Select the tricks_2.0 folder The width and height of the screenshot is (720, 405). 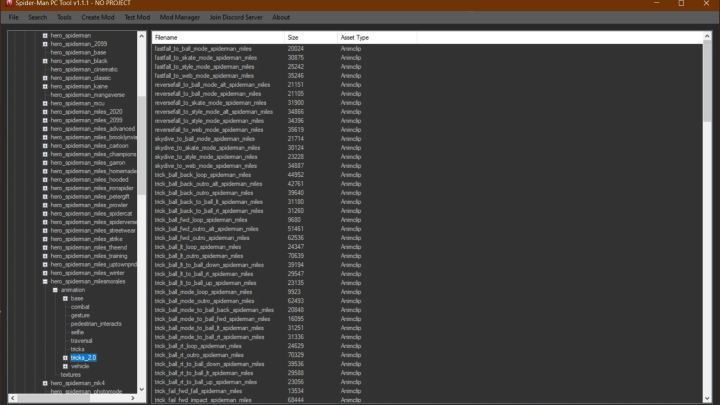[x=83, y=358]
